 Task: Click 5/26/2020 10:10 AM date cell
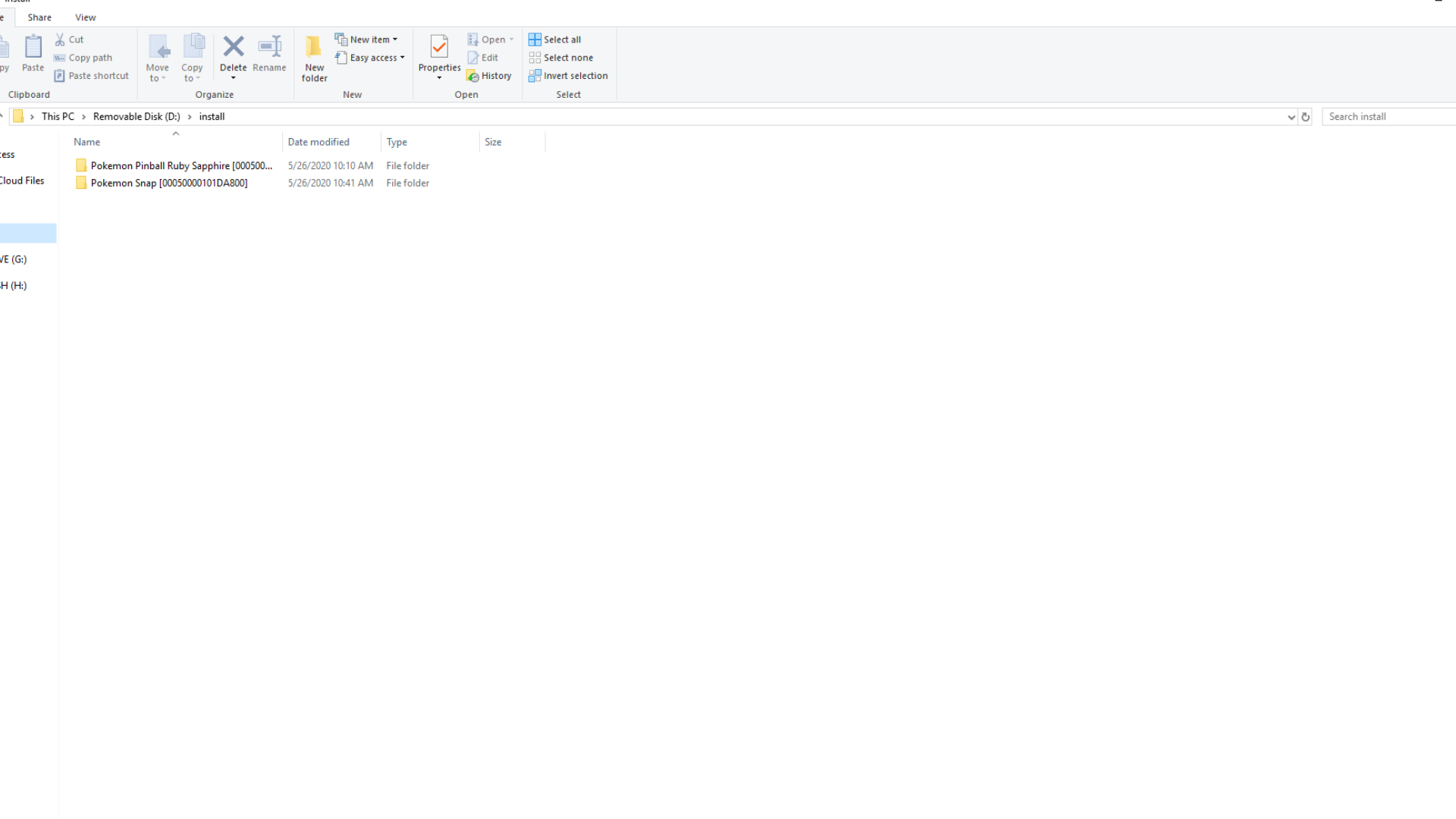331,165
